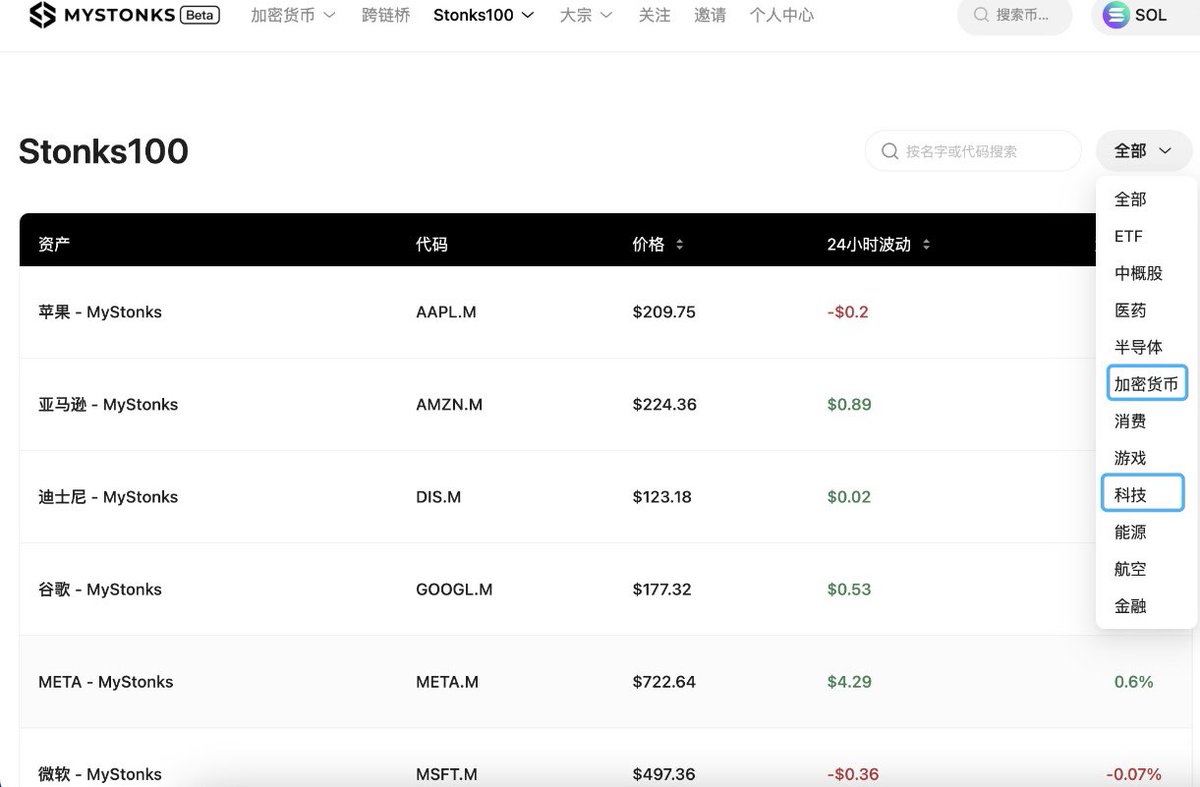Click the $0.89 change value
This screenshot has width=1200, height=787.
click(x=849, y=405)
